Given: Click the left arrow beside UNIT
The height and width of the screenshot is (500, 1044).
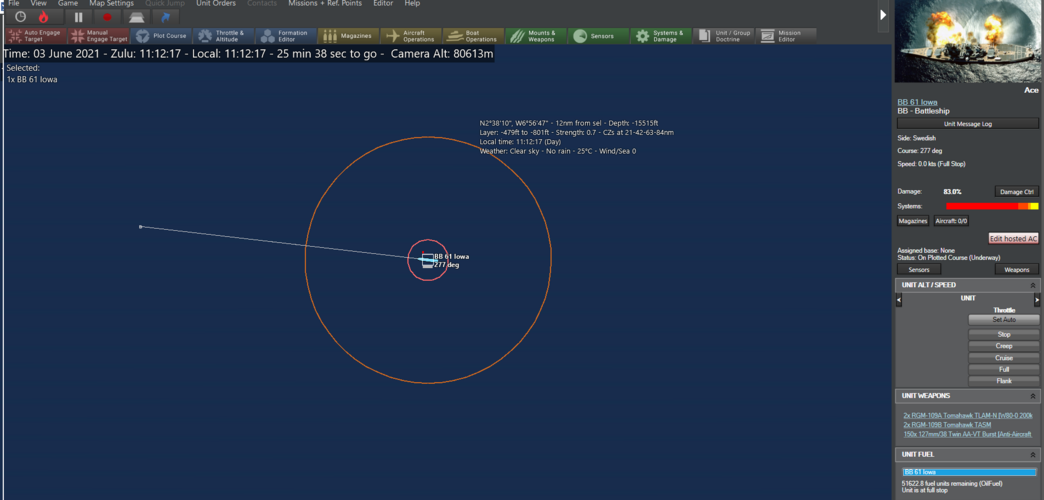Looking at the screenshot, I should click(900, 300).
